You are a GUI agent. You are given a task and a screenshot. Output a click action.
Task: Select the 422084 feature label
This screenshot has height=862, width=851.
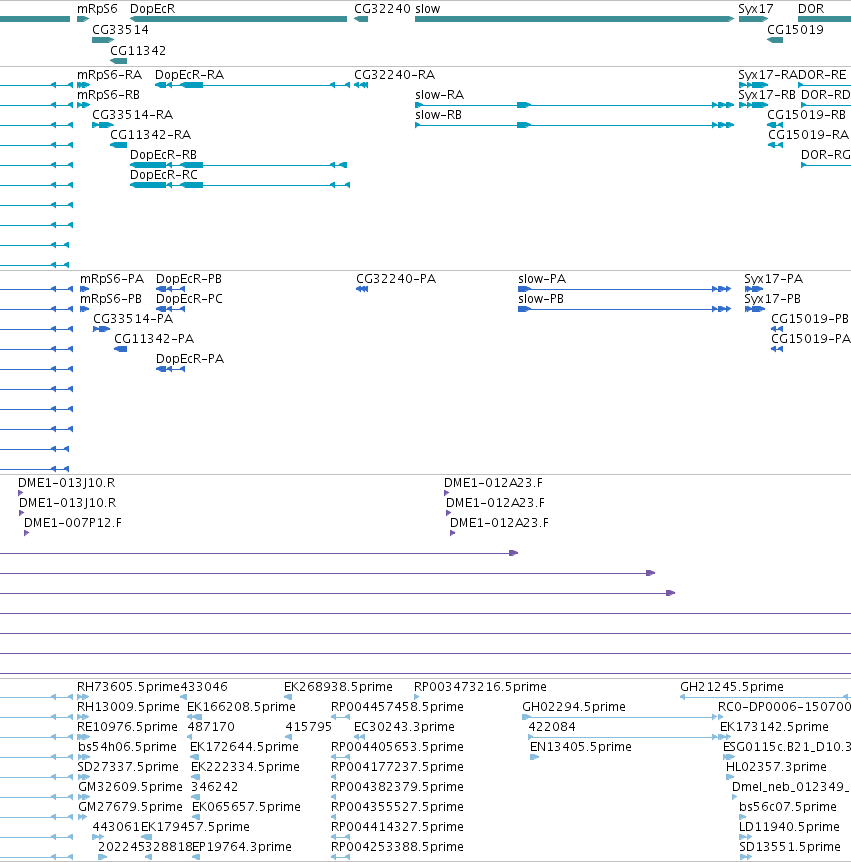pyautogui.click(x=552, y=727)
